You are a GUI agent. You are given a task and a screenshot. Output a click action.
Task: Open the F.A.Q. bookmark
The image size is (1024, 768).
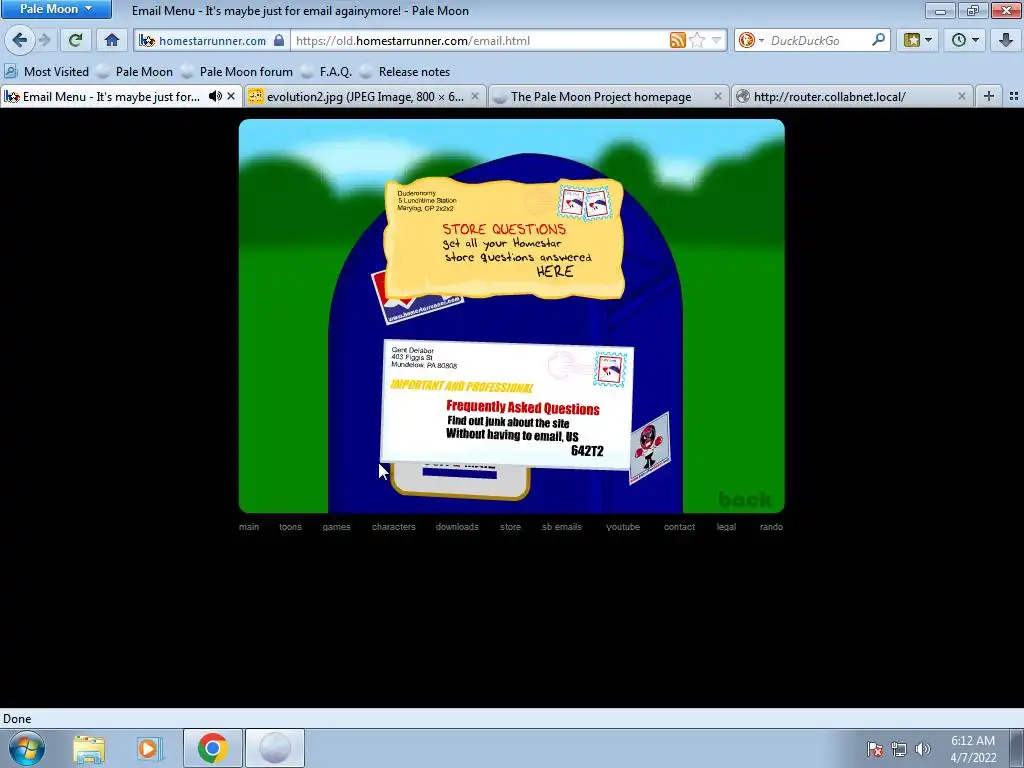[x=327, y=72]
